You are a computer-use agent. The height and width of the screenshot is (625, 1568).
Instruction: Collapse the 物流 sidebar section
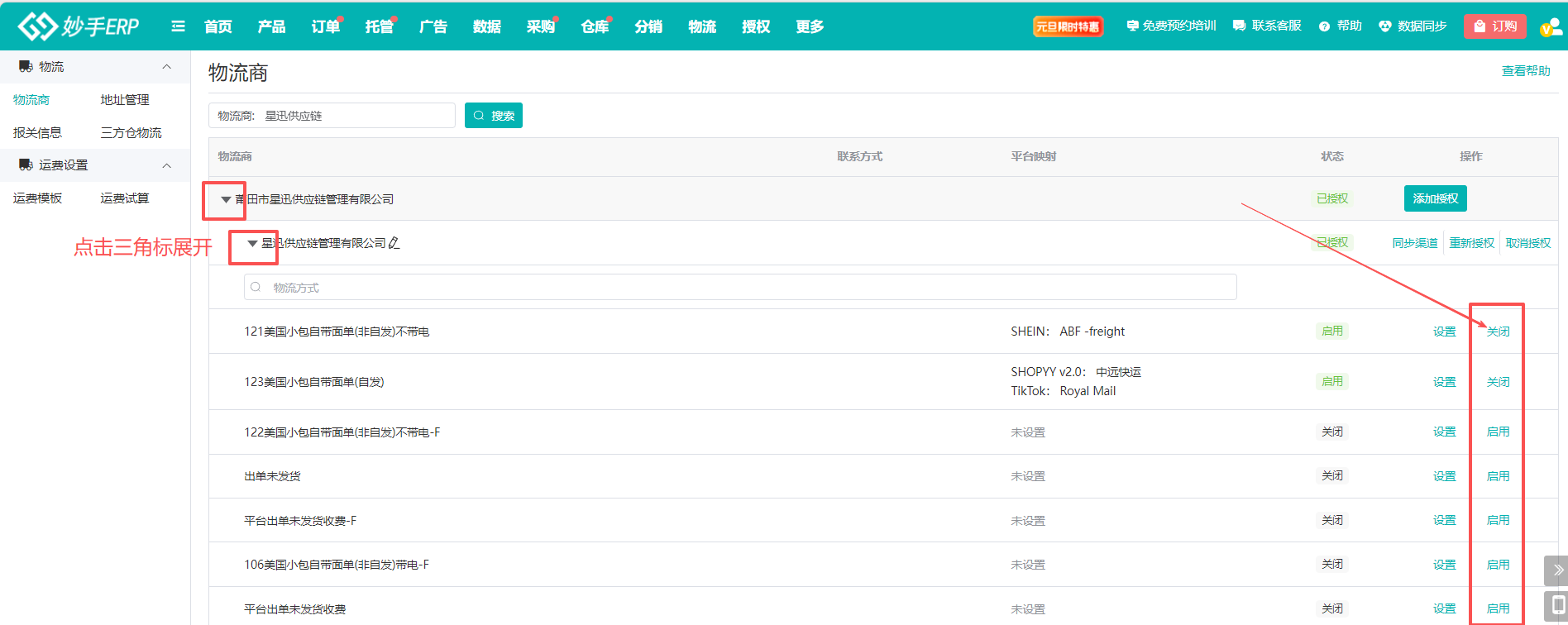tap(166, 67)
